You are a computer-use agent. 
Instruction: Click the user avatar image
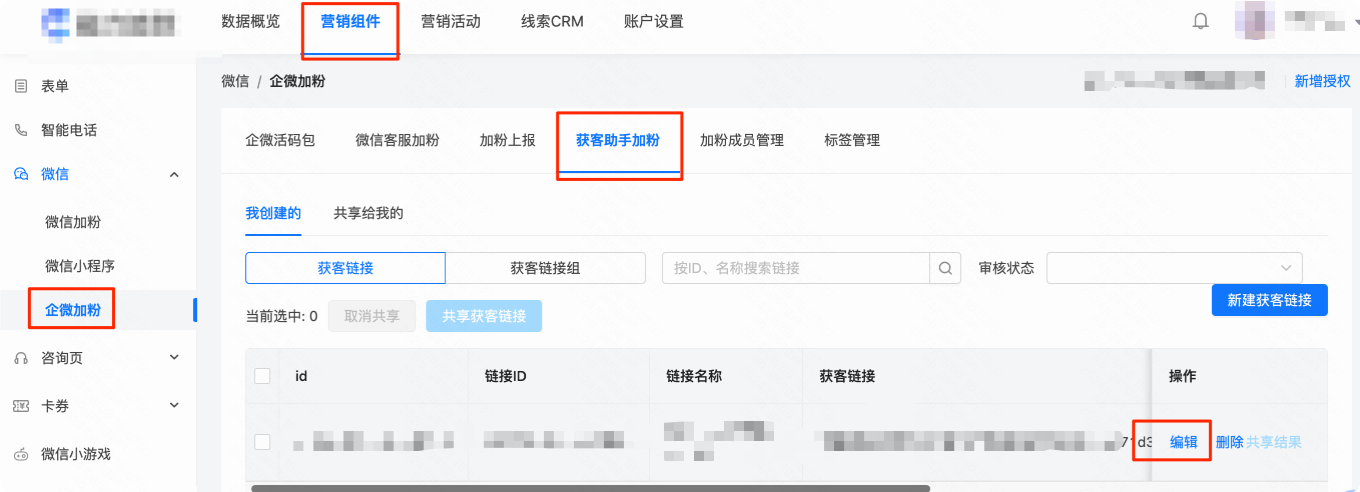1255,21
